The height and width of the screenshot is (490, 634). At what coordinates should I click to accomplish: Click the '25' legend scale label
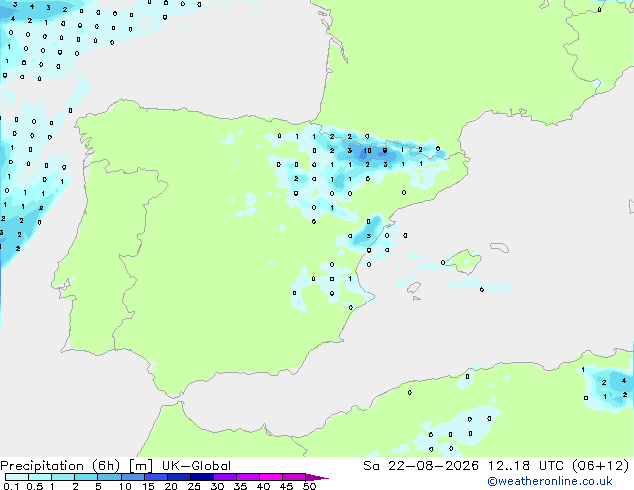194,486
